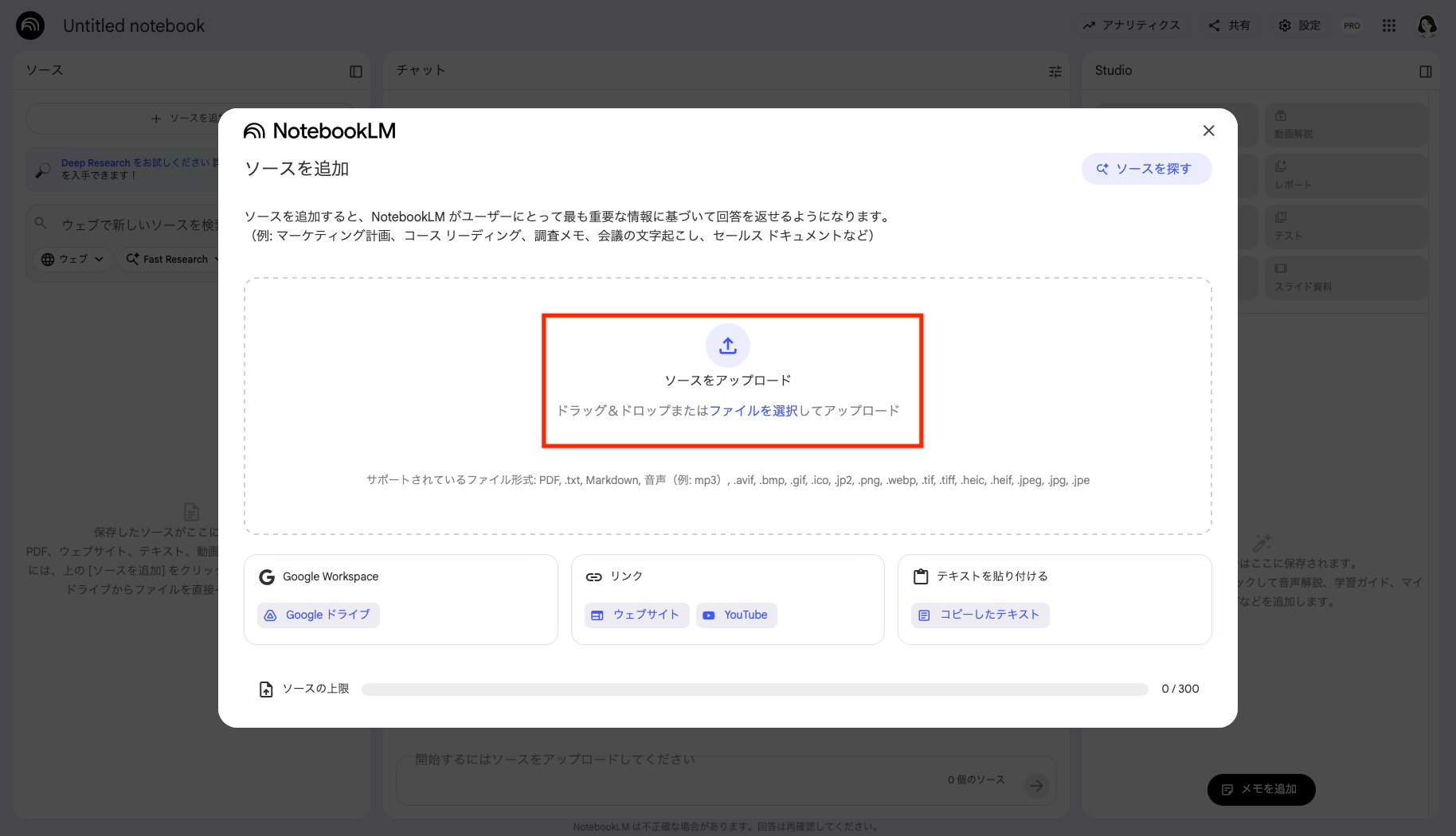Connect Google ドライブ as a source
The image size is (1456, 836).
click(318, 615)
